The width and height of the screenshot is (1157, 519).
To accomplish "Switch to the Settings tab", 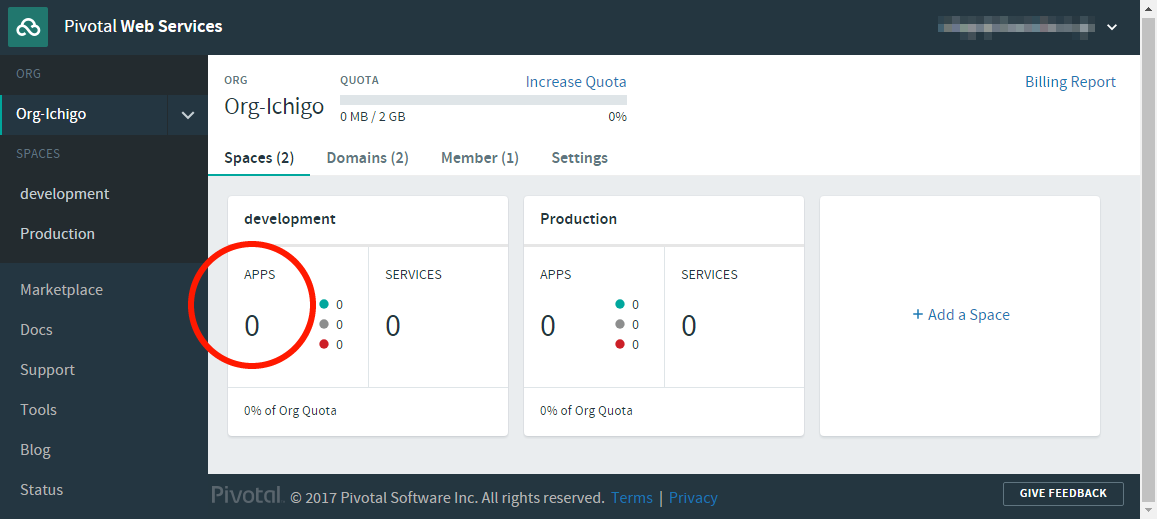I will [579, 158].
